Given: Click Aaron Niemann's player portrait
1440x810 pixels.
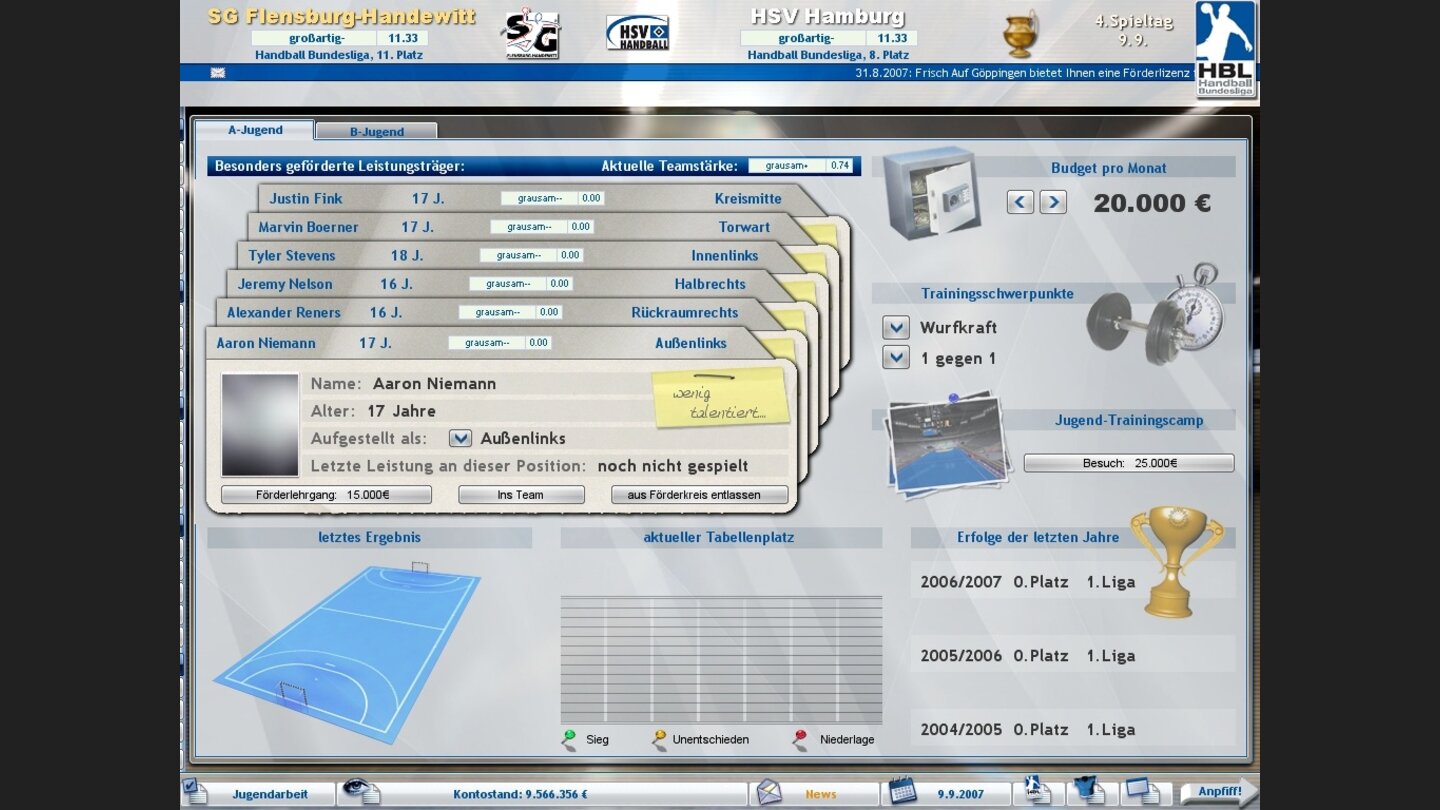Looking at the screenshot, I should pos(260,425).
